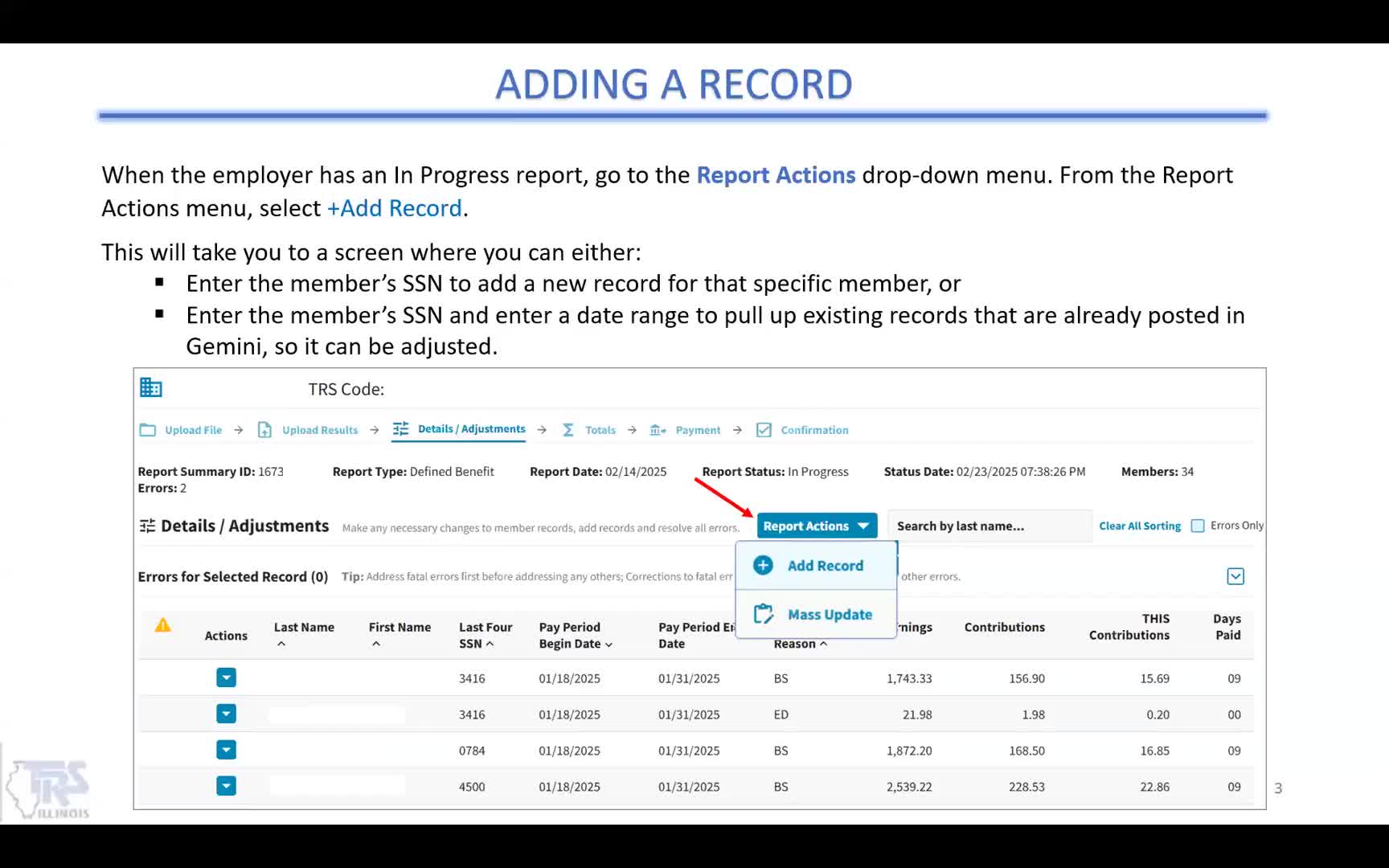The width and height of the screenshot is (1389, 868).
Task: Click the contributions cell 168.50
Action: tap(1026, 751)
